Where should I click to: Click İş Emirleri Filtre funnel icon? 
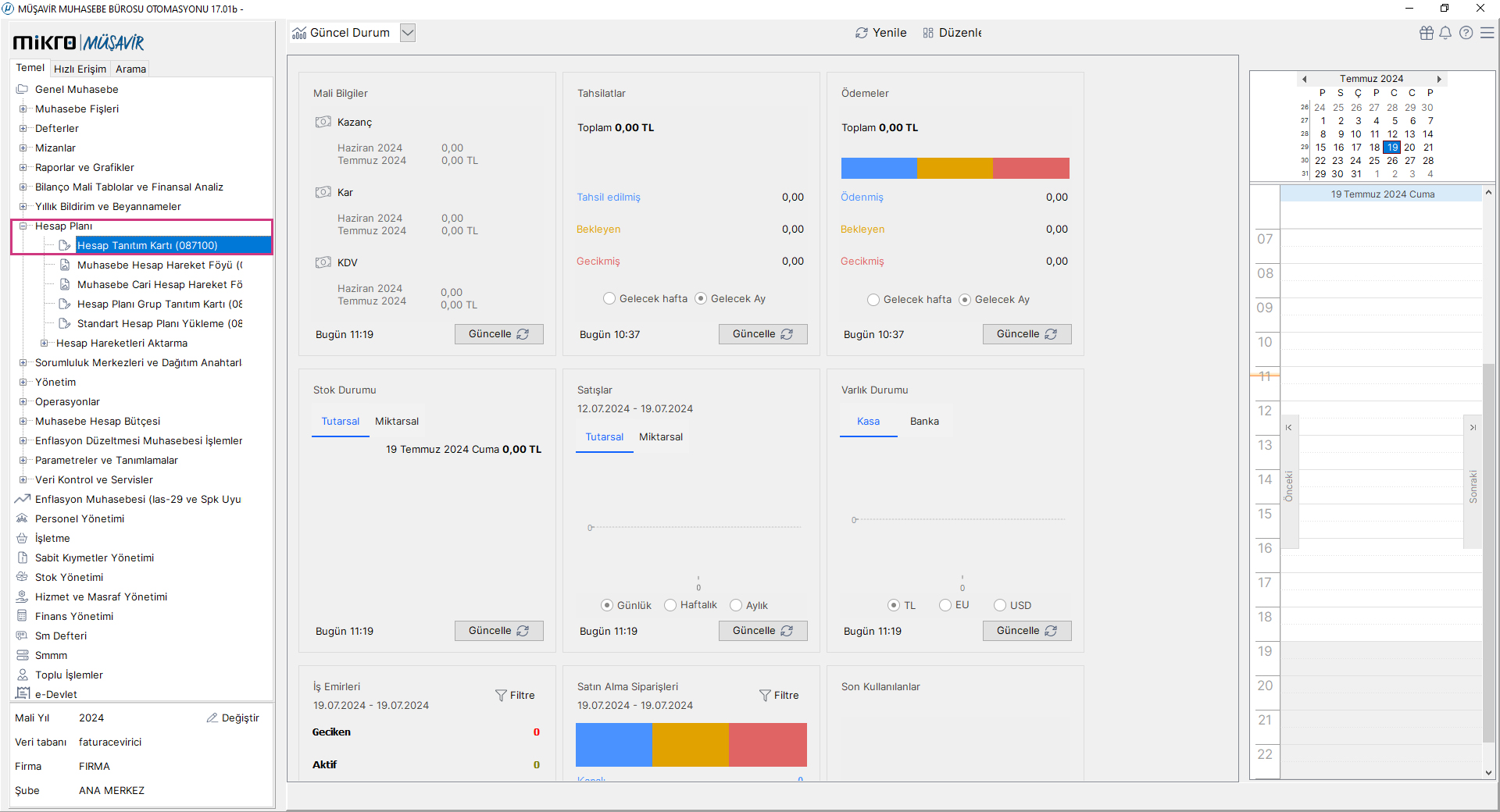point(501,695)
